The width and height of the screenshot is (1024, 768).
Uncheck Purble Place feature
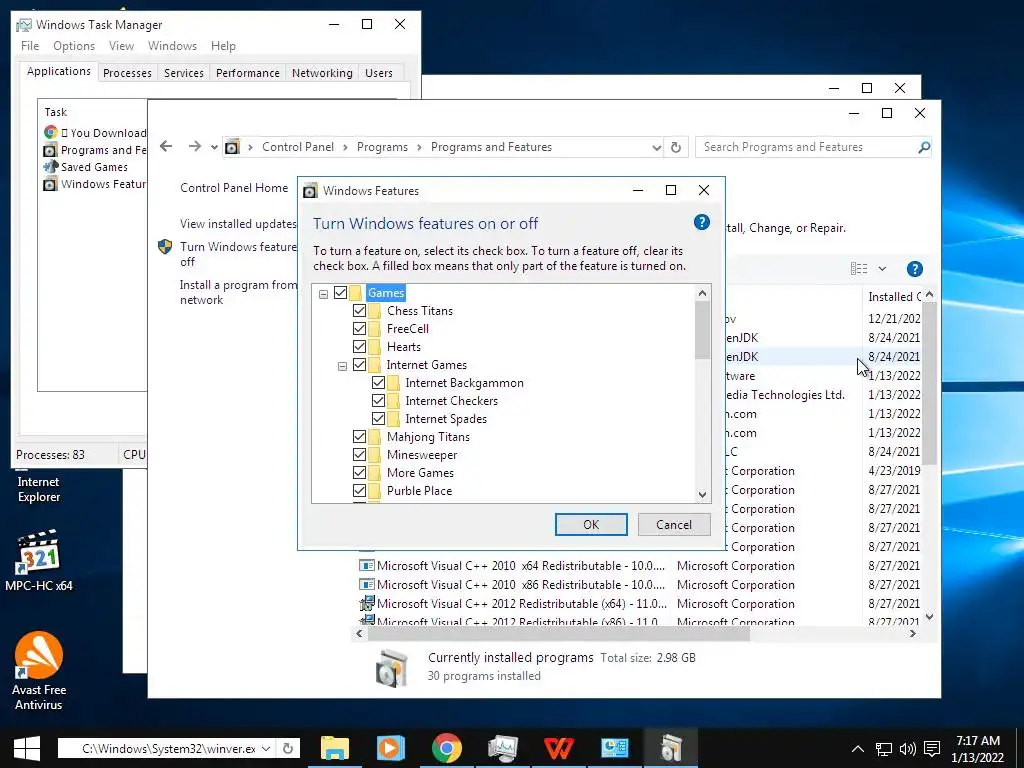359,490
